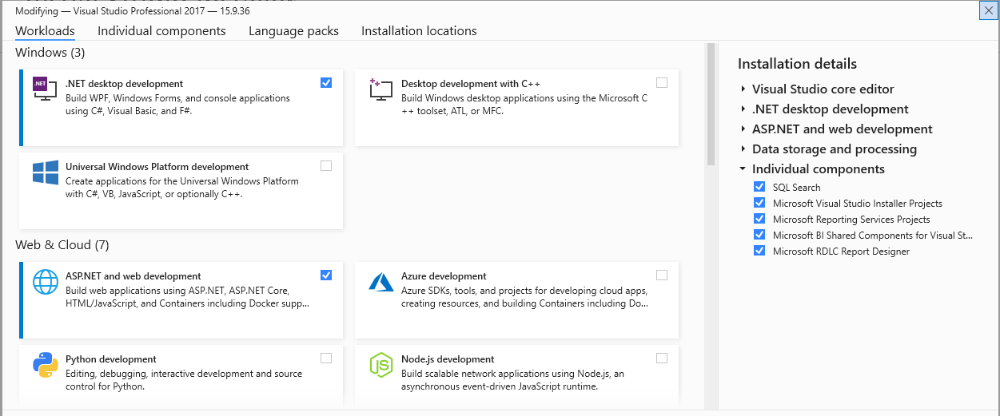Uncheck Microsoft Visual Studio Installer Projects
Screen dimensions: 1000x416
point(759,203)
